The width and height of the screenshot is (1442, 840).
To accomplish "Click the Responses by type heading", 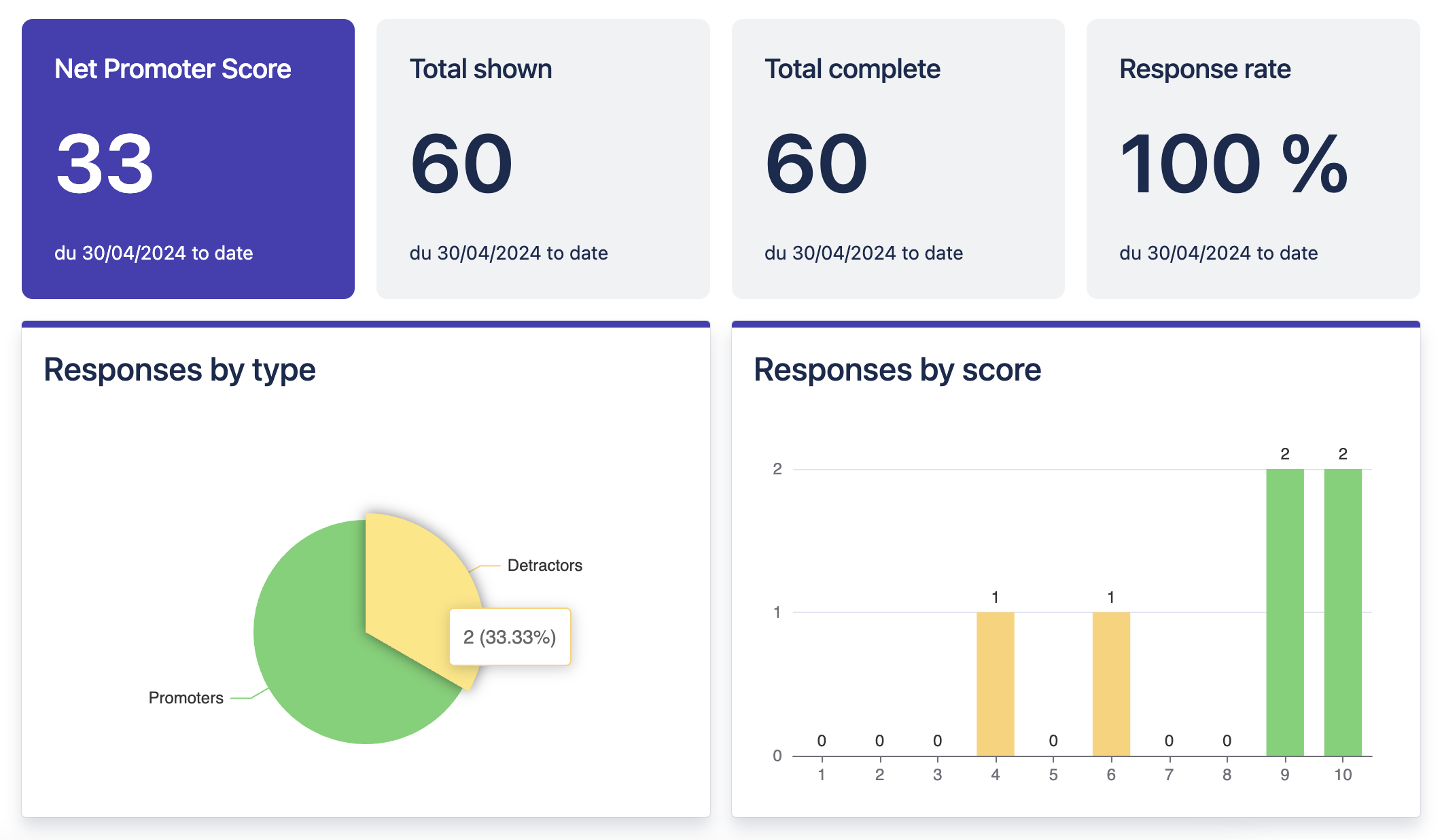I will (179, 370).
